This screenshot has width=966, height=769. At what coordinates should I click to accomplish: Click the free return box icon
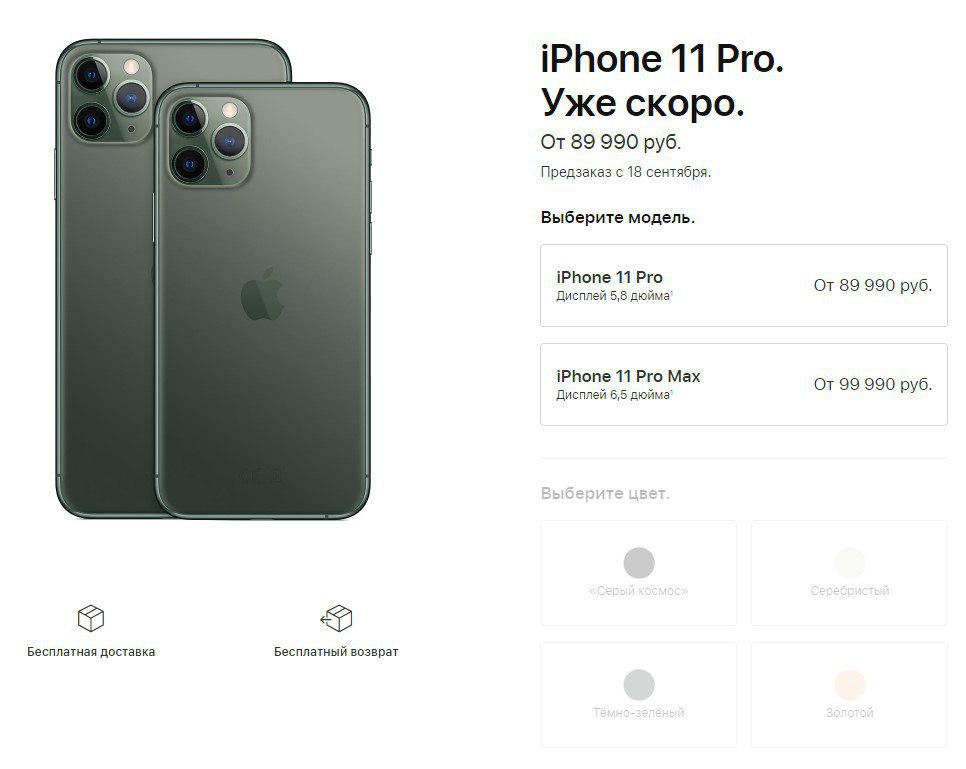[336, 618]
